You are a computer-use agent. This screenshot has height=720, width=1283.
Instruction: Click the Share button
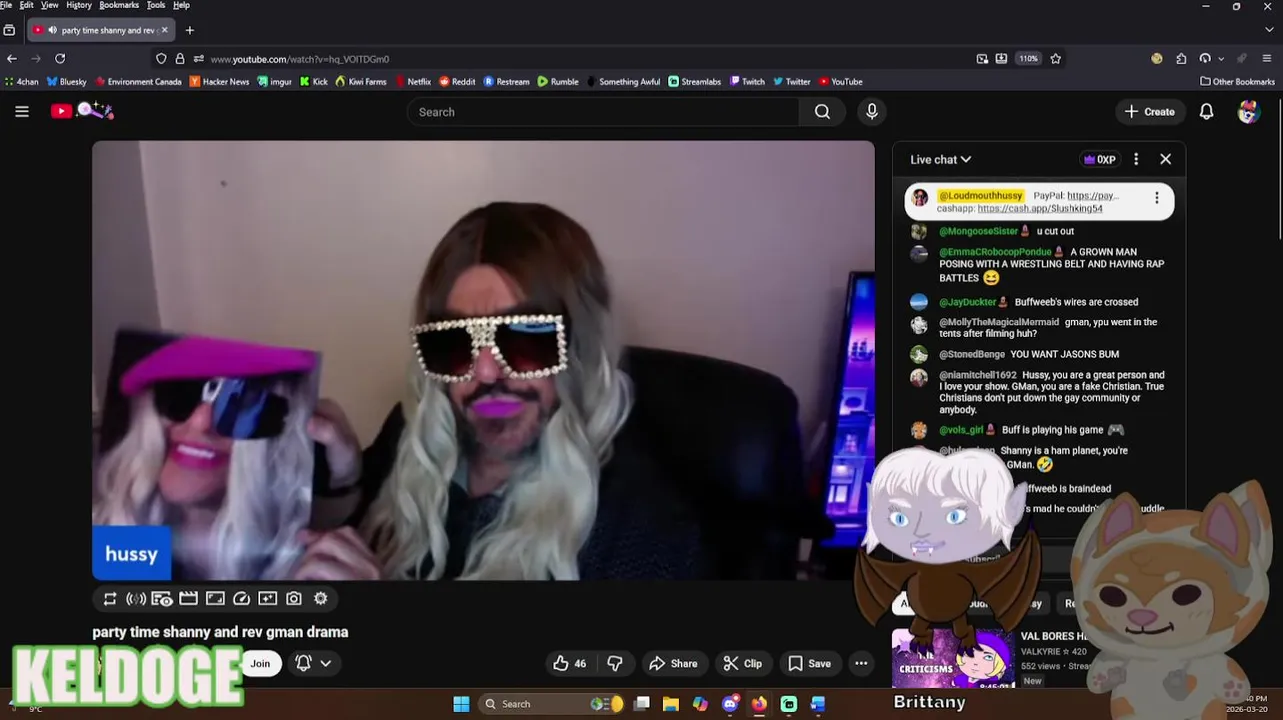[673, 663]
